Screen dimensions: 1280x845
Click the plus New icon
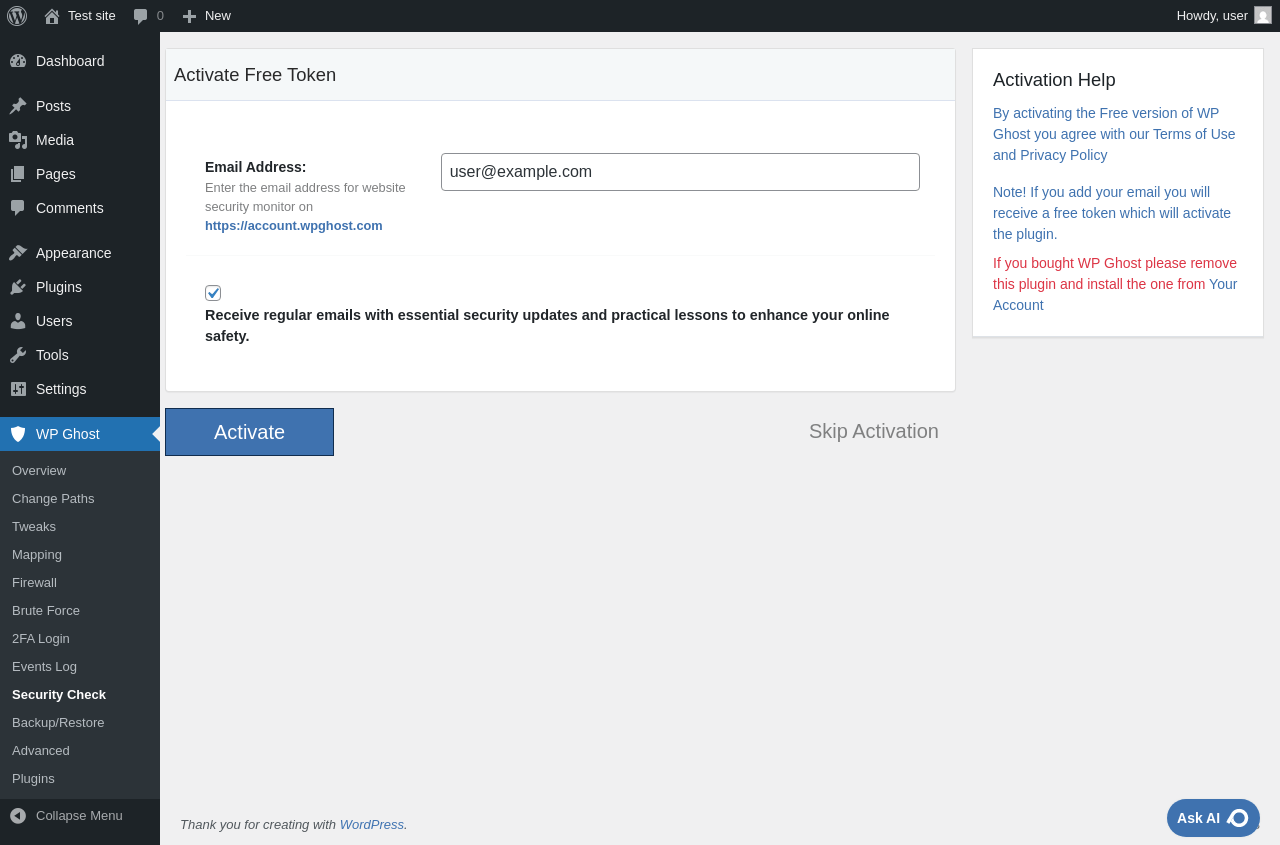[189, 16]
